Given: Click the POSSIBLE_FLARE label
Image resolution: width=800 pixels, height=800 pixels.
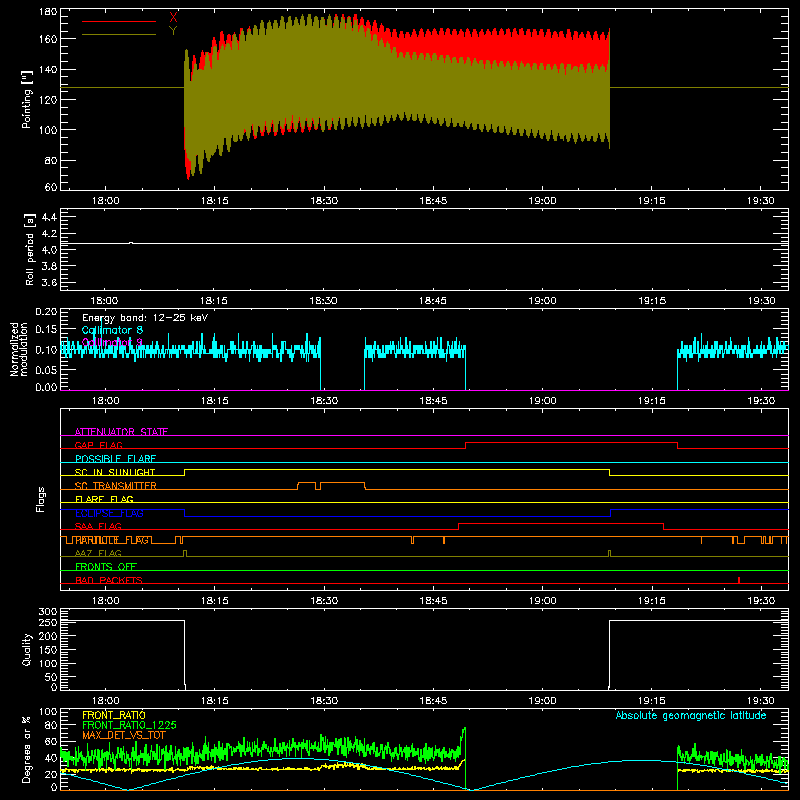Looking at the screenshot, I should coord(115,459).
